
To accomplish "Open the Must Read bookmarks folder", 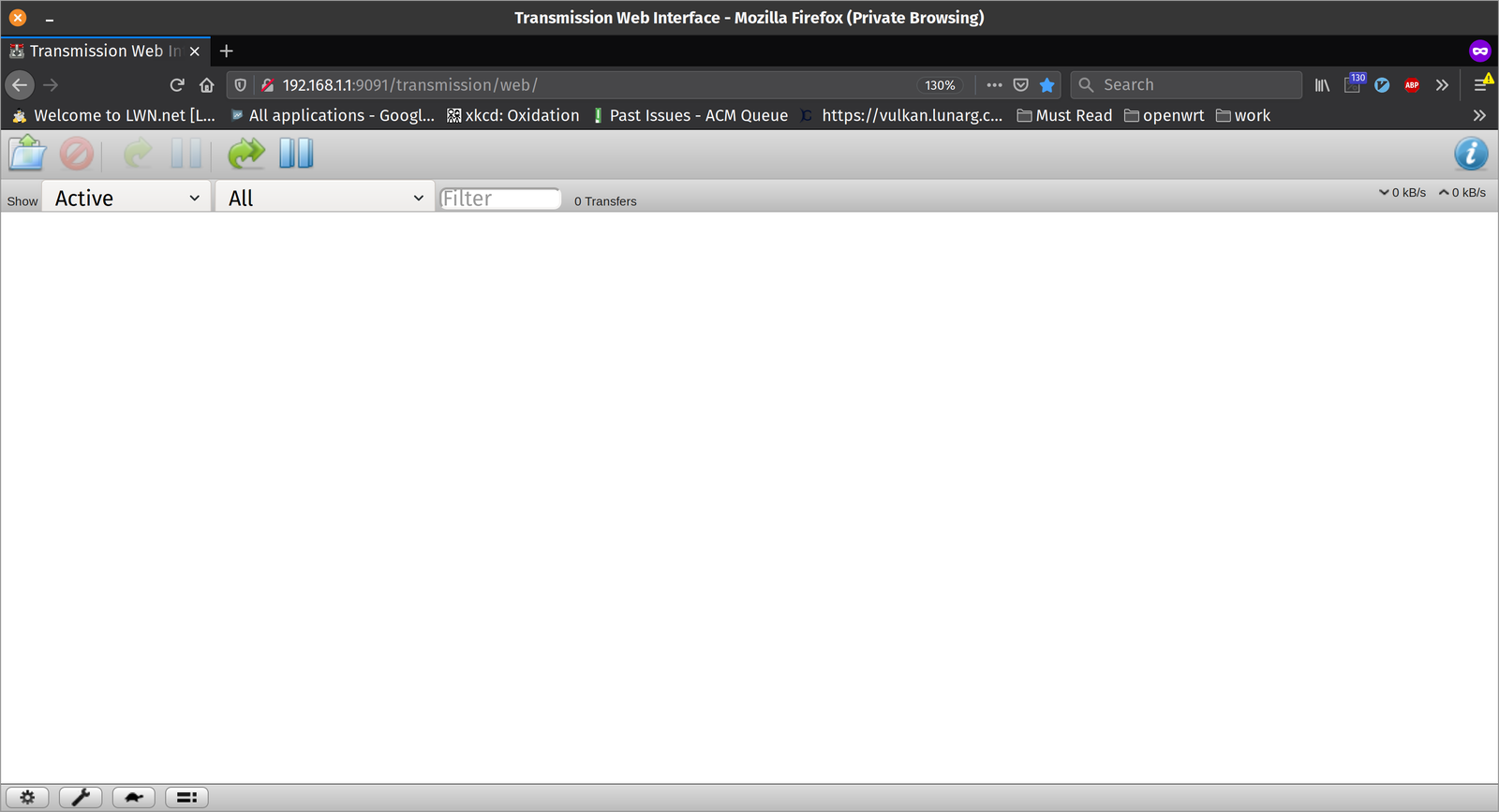I will pyautogui.click(x=1064, y=115).
